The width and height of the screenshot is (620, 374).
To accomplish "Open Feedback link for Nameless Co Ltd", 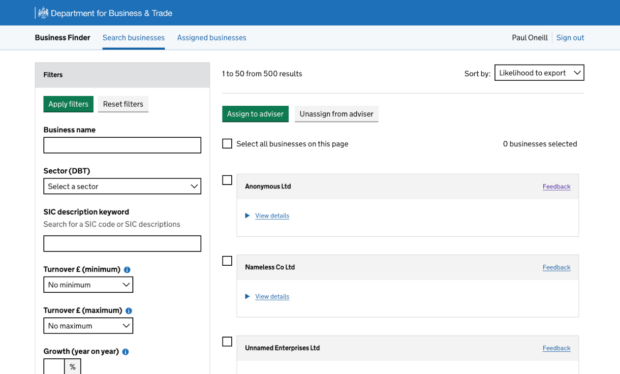I will (x=556, y=268).
